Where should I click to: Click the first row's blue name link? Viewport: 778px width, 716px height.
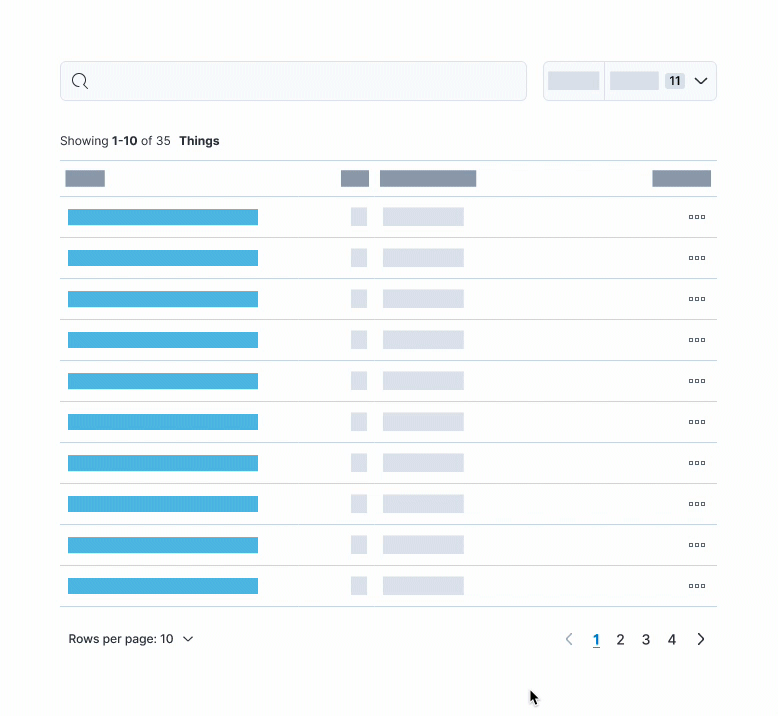click(163, 217)
